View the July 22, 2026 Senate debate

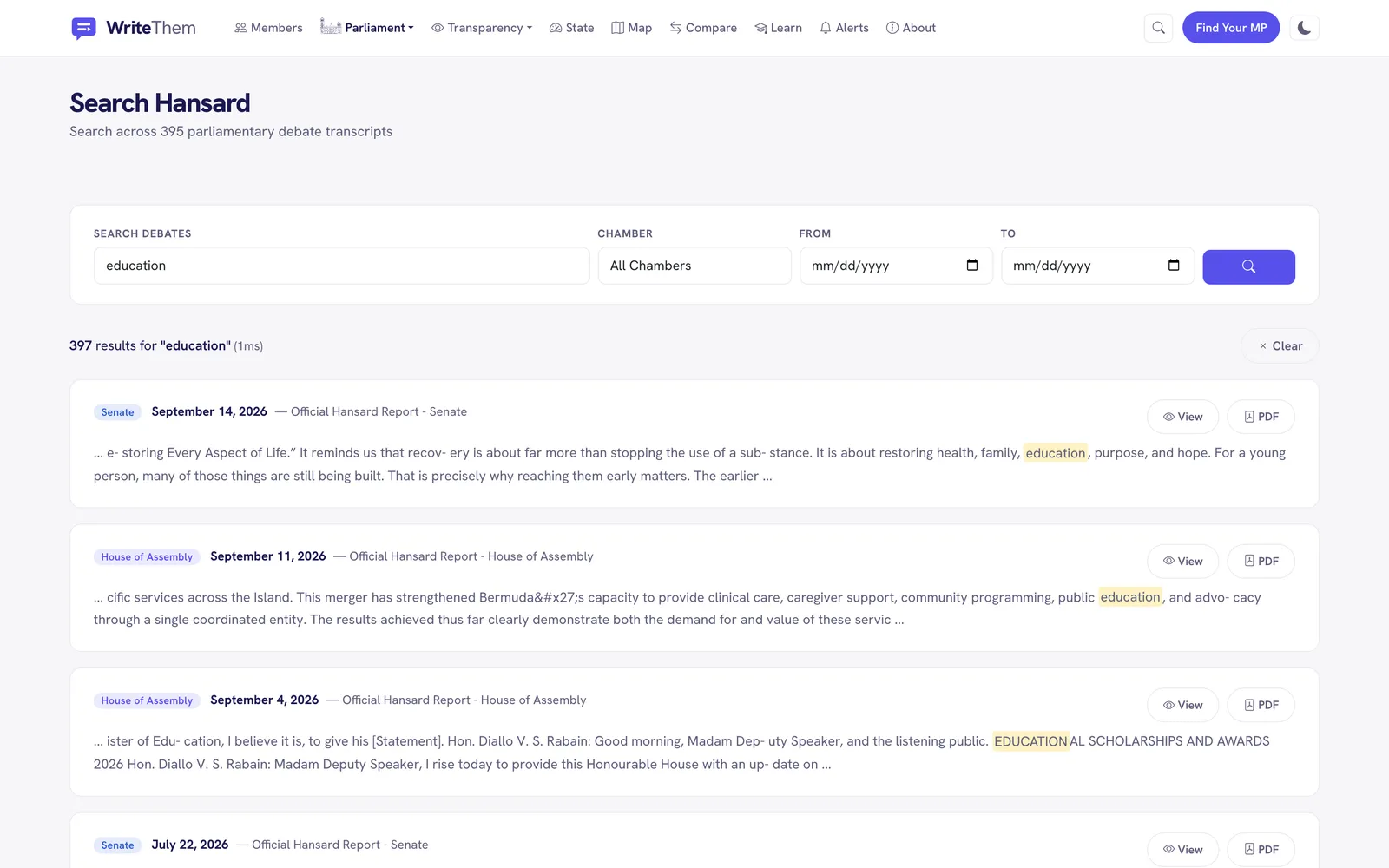(x=1182, y=849)
